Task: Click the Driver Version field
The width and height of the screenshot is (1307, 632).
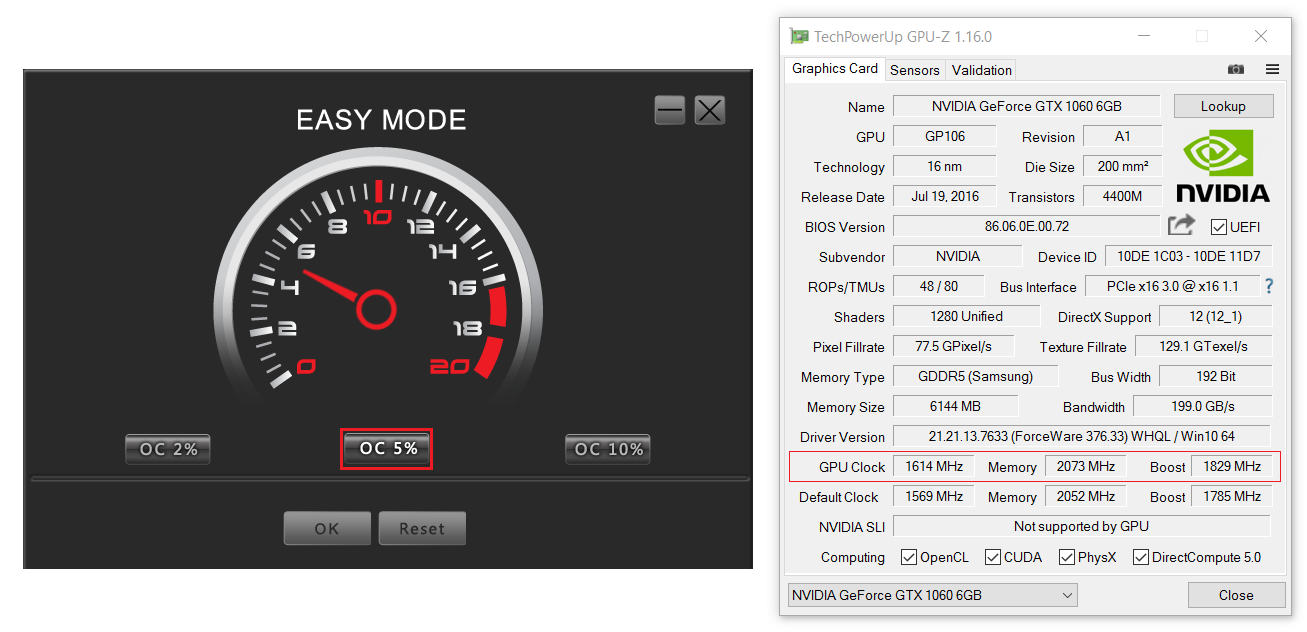Action: [x=1082, y=436]
